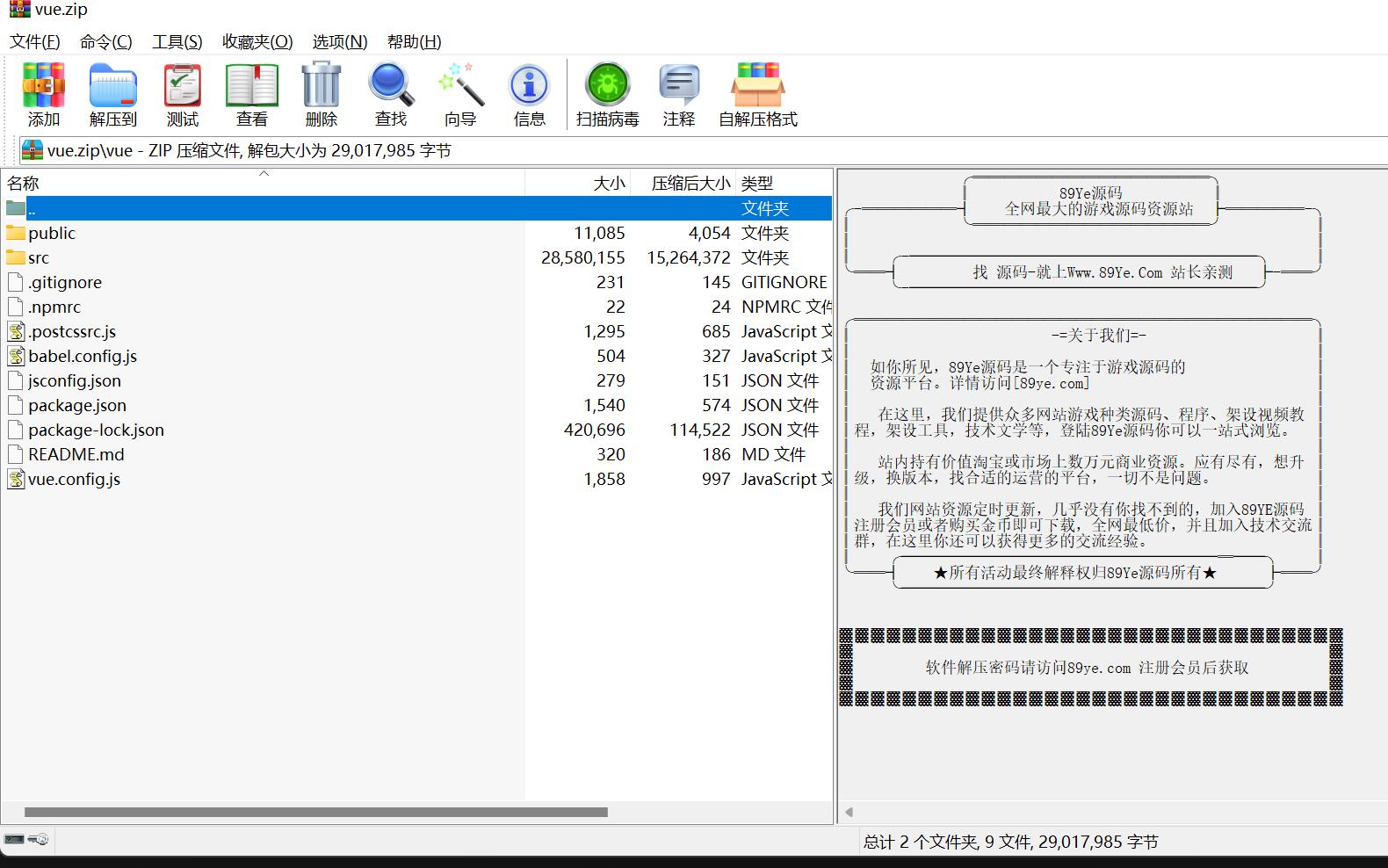Open the Favorites (收藏夹) menu
This screenshot has width=1388, height=868.
(x=257, y=41)
